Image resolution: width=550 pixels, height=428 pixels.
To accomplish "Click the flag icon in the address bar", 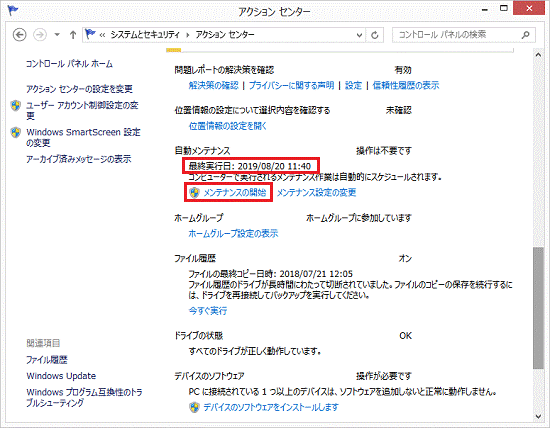I will [90, 34].
